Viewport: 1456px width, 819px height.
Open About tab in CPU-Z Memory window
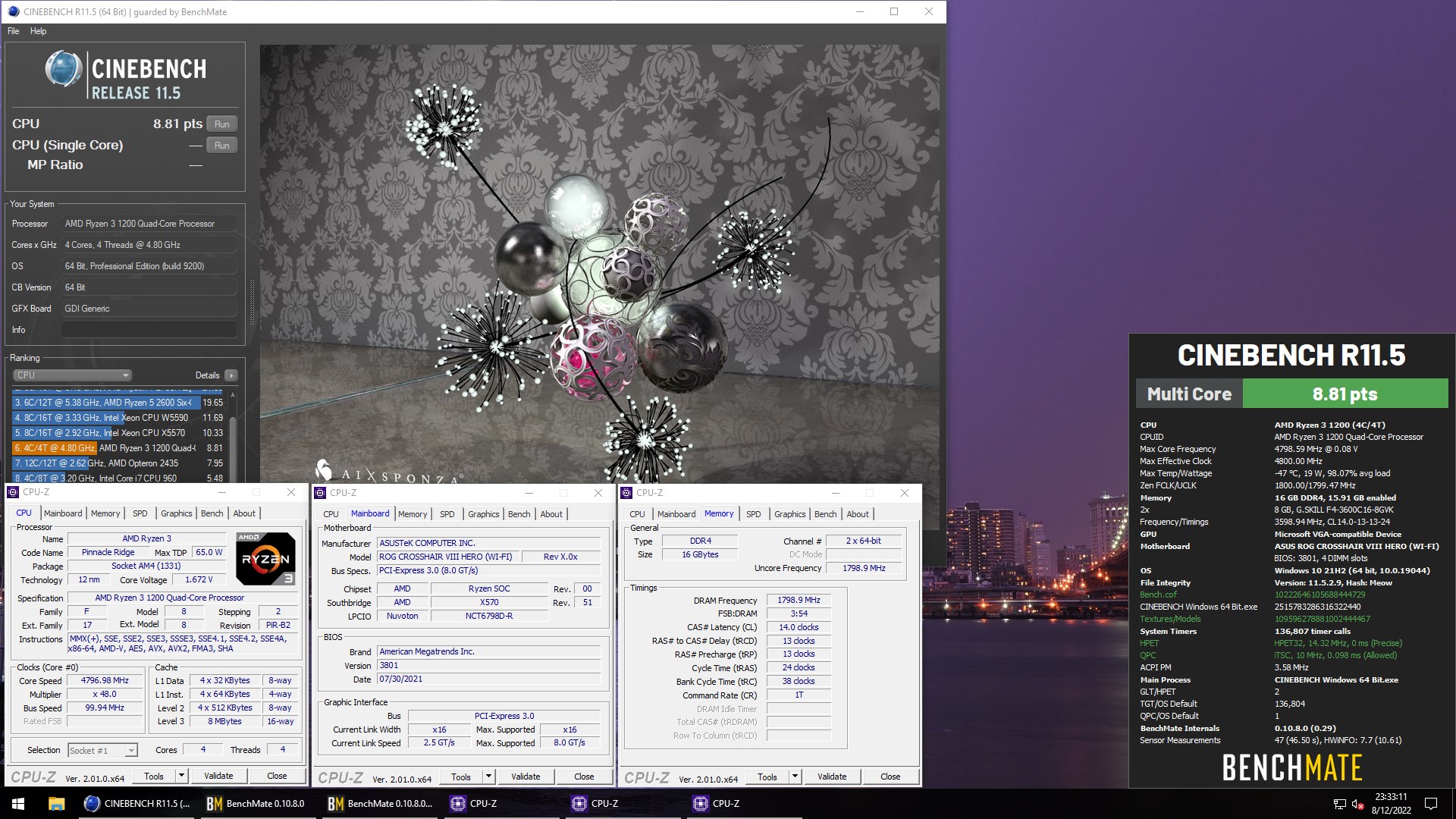point(858,514)
